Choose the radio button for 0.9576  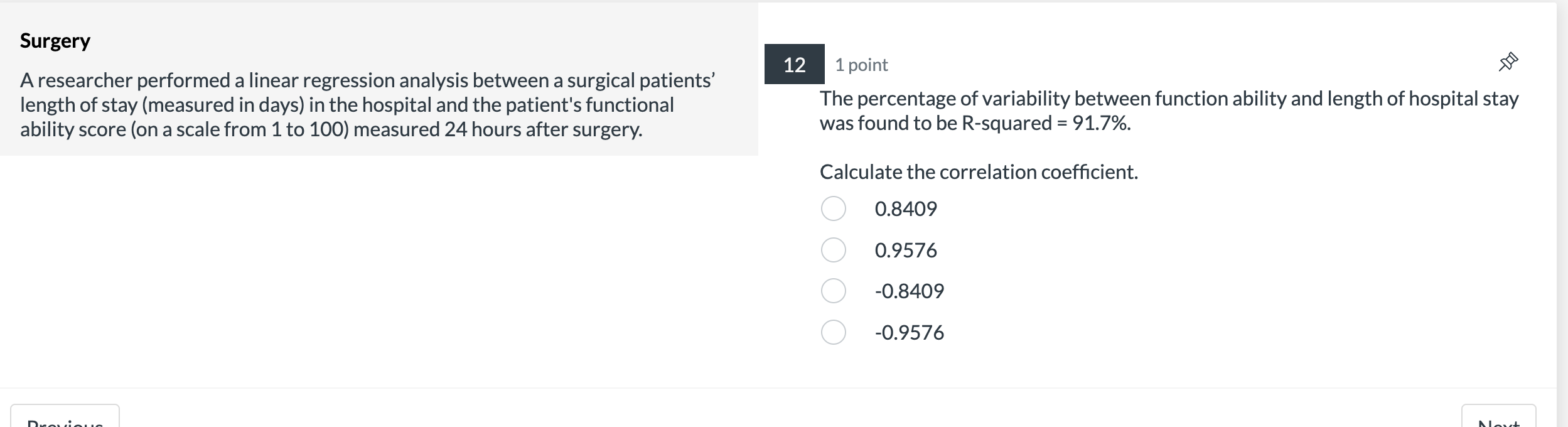tap(833, 250)
